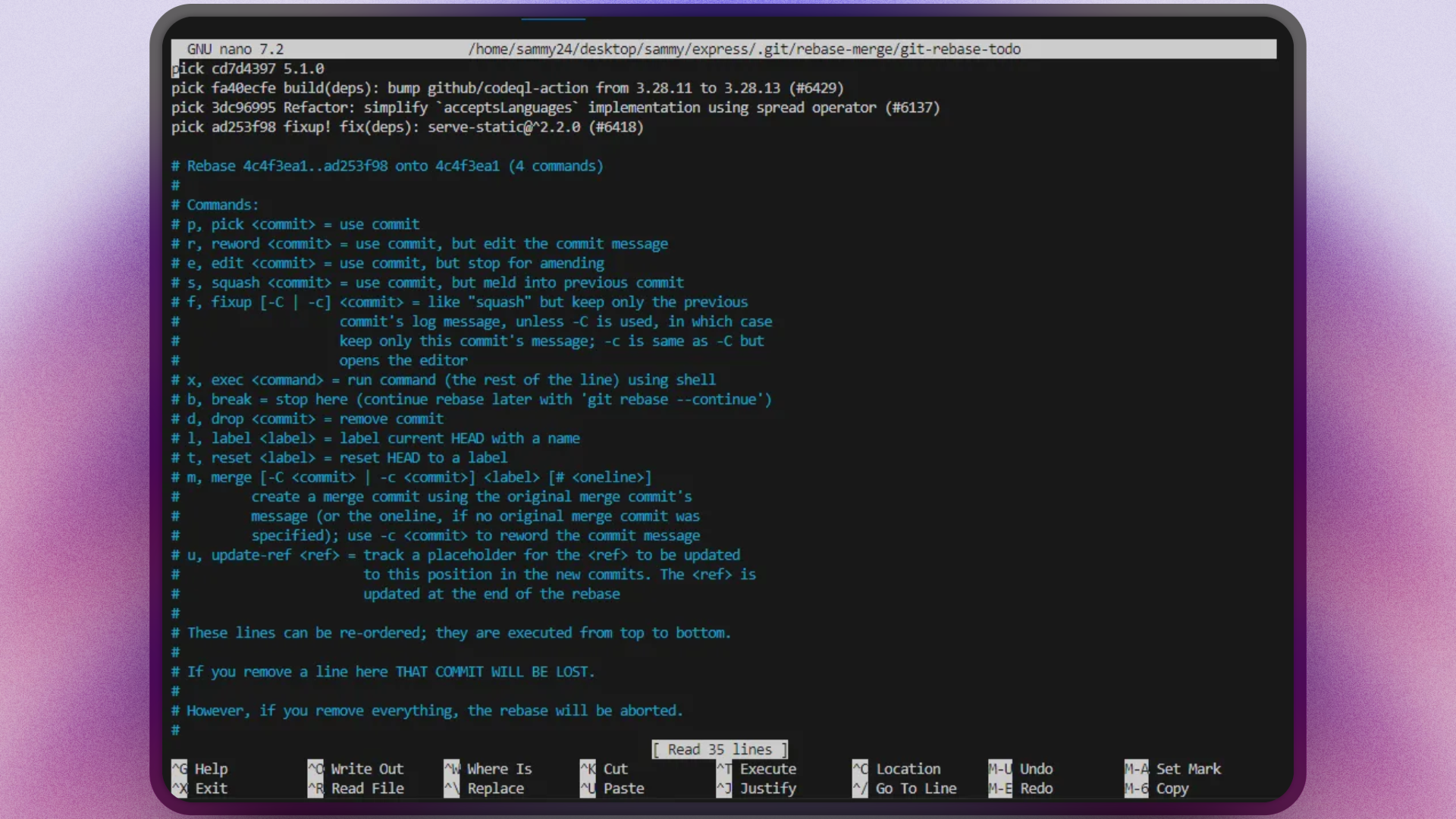The height and width of the screenshot is (819, 1456).
Task: Click the M-E Redo shortcut
Action: click(1021, 788)
